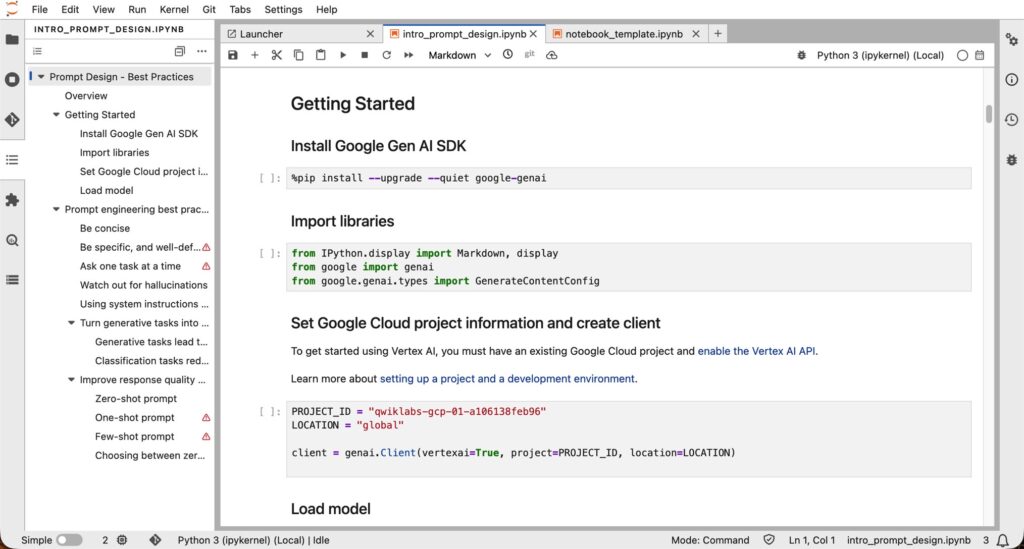Run the selected cell
1024x549 pixels.
click(342, 55)
